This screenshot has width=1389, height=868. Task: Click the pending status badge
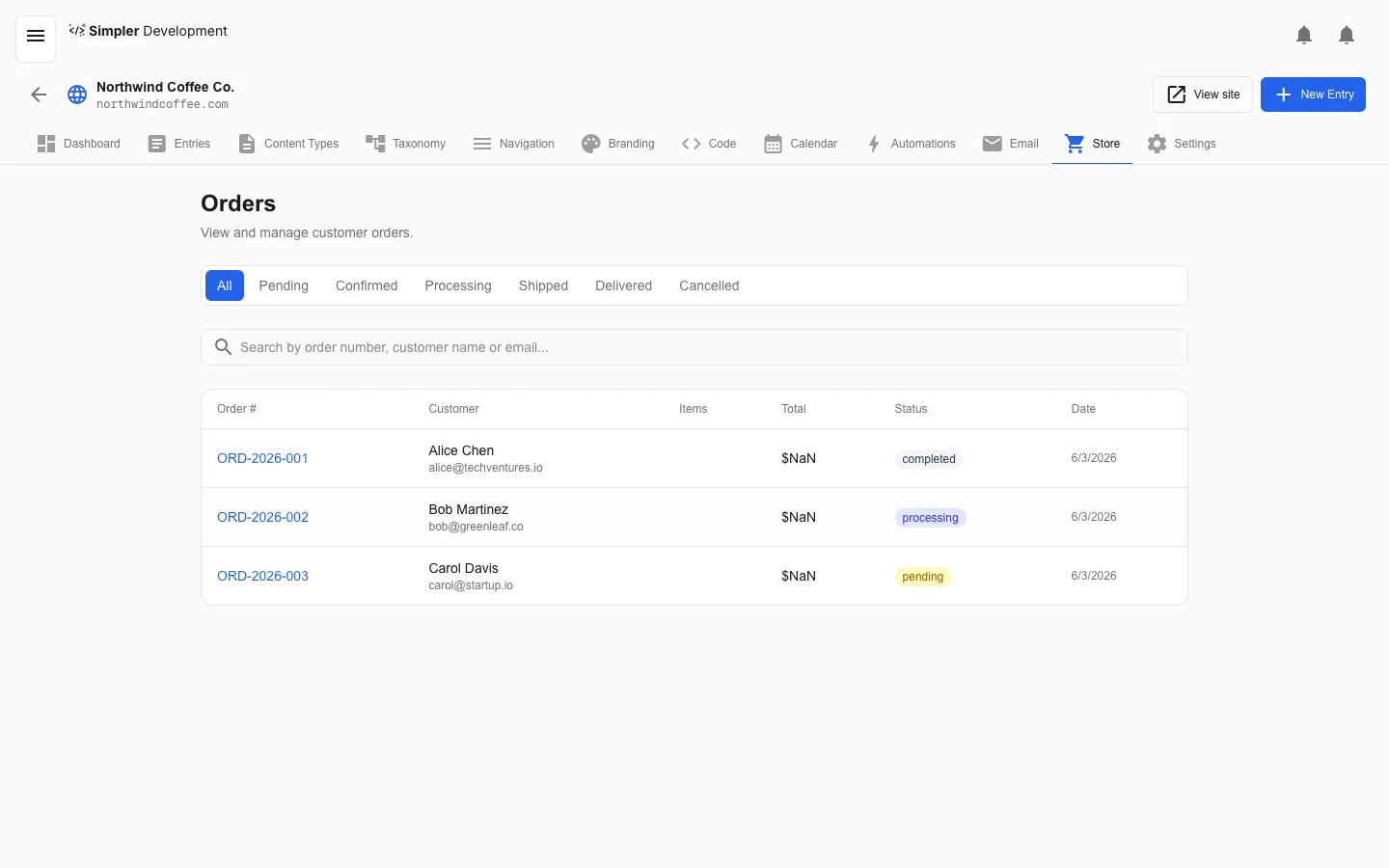pyautogui.click(x=923, y=577)
